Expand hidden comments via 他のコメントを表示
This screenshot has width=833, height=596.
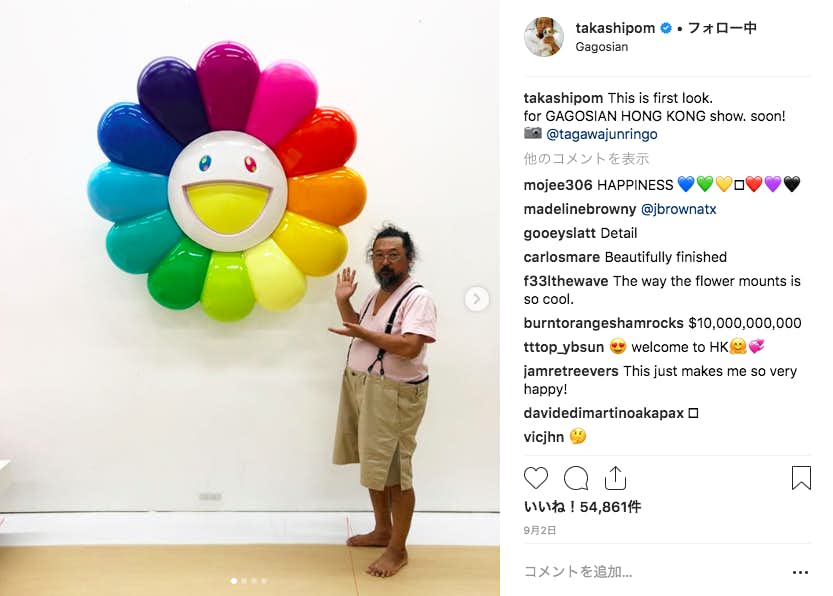586,158
